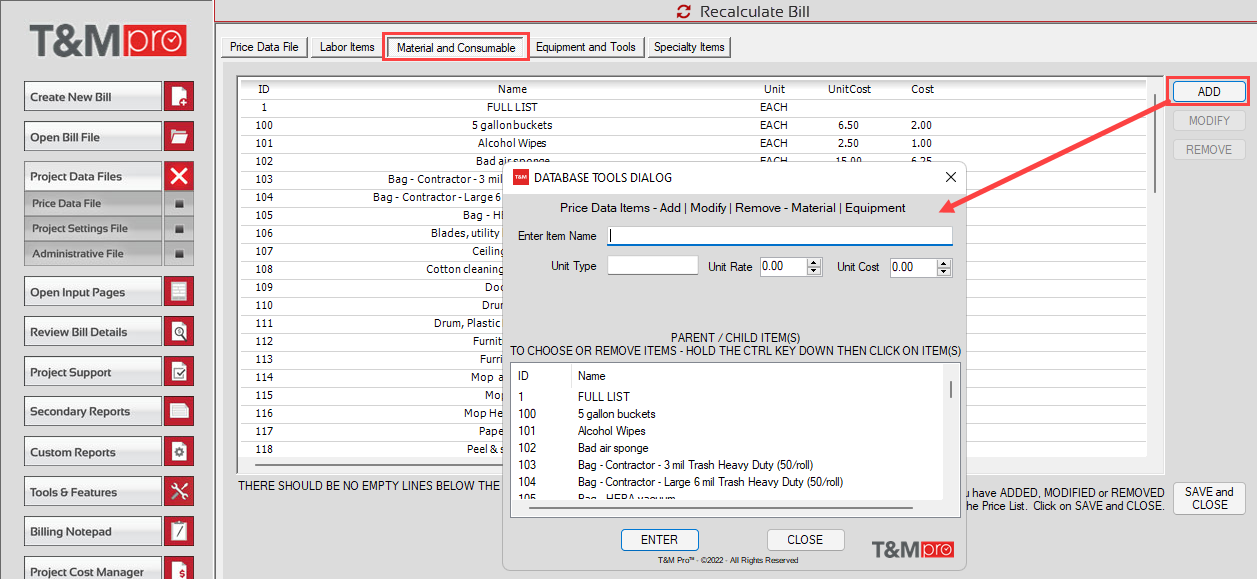Open the Open Bill File button
Viewport: 1257px width, 579px height.
pyautogui.click(x=93, y=137)
